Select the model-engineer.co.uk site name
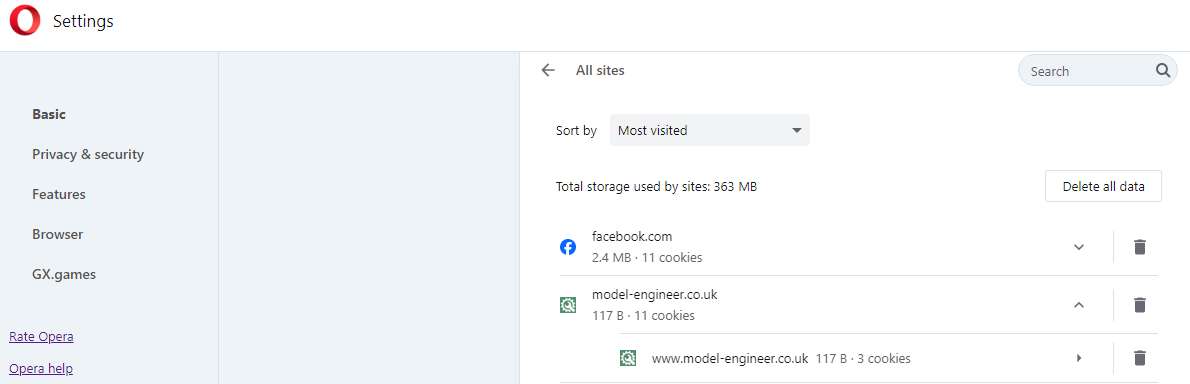The image size is (1190, 384). coord(654,294)
